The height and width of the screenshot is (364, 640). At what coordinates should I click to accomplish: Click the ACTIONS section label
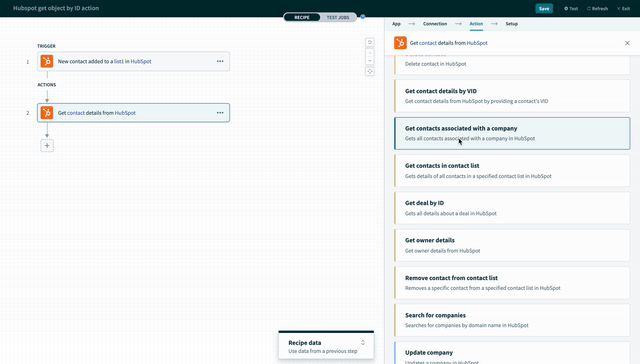coord(47,85)
